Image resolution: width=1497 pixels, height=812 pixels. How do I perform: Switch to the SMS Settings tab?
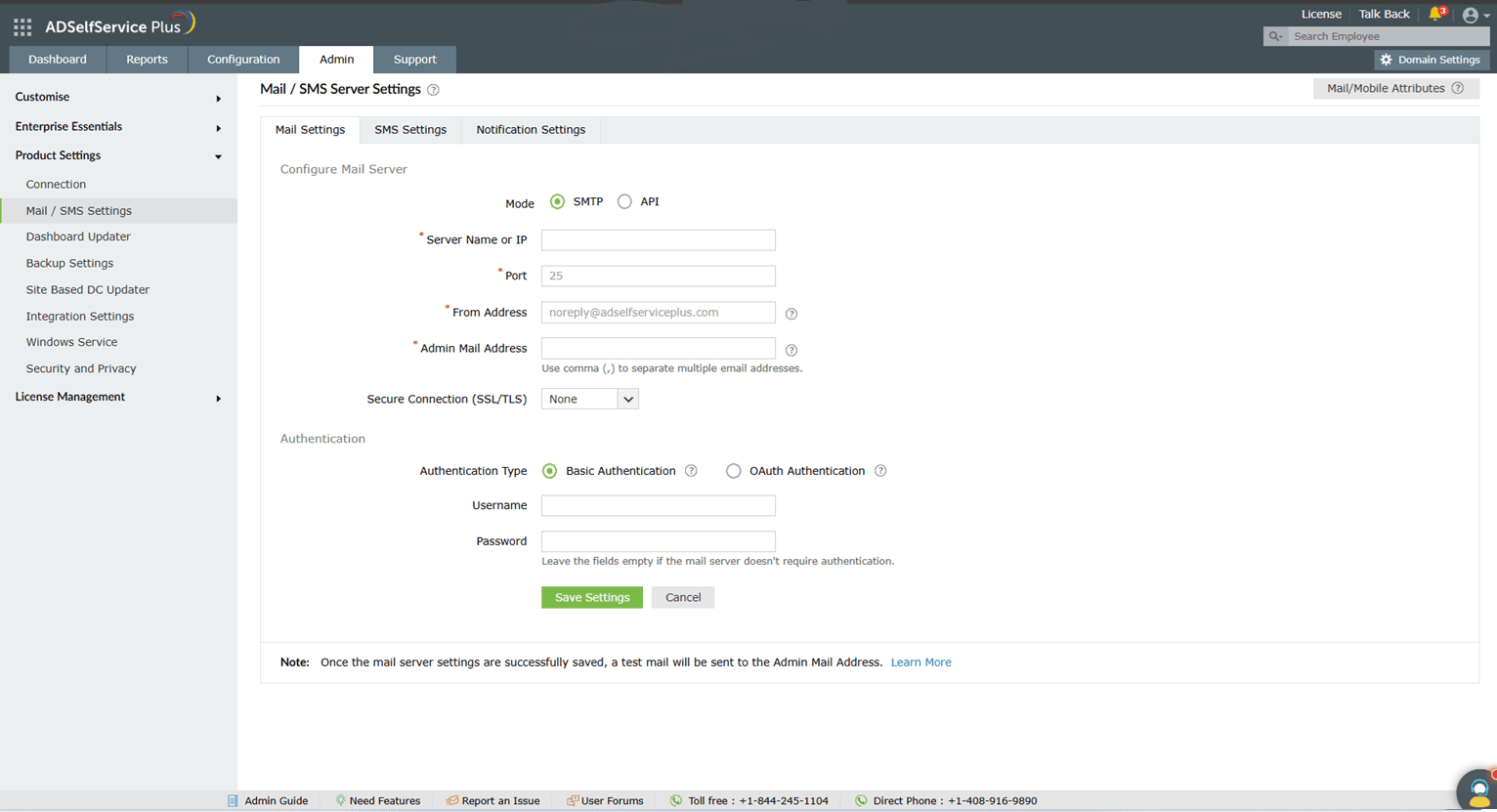tap(409, 129)
